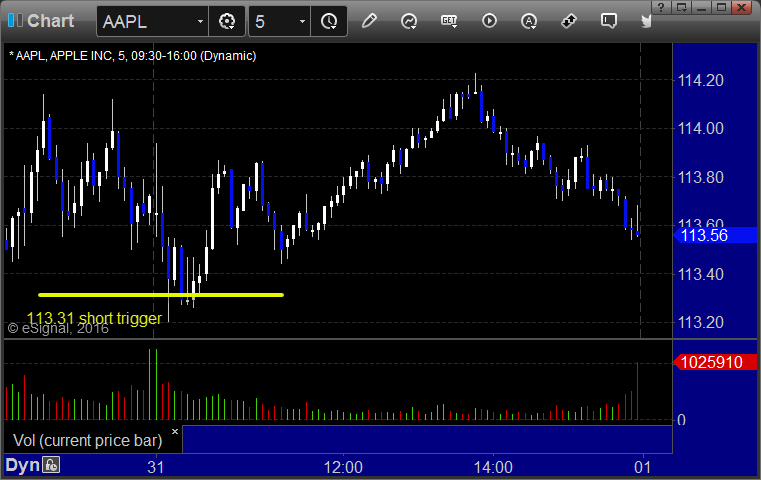
Task: Click the 1025910 volume value marker
Action: (715, 362)
